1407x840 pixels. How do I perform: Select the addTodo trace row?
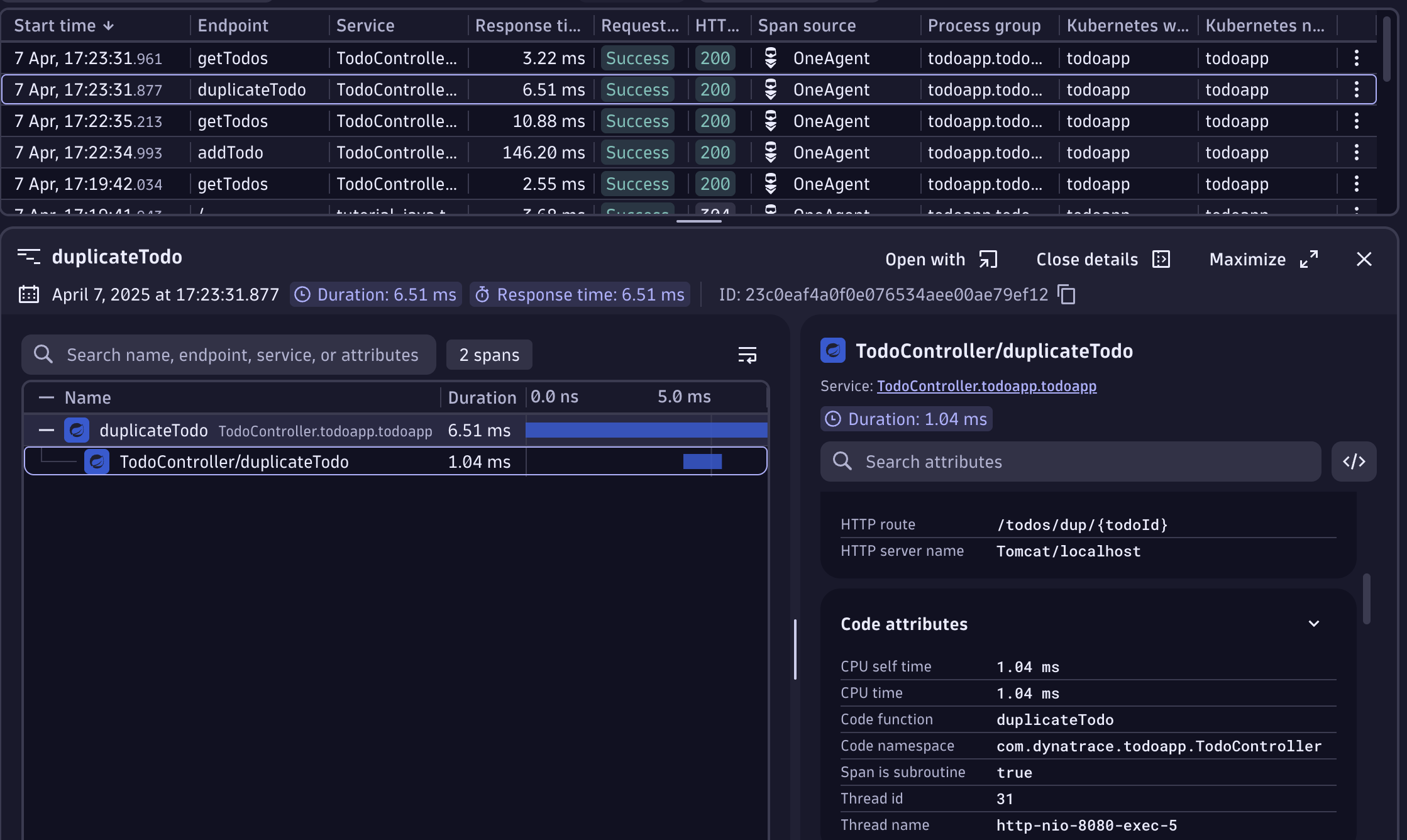(x=230, y=152)
